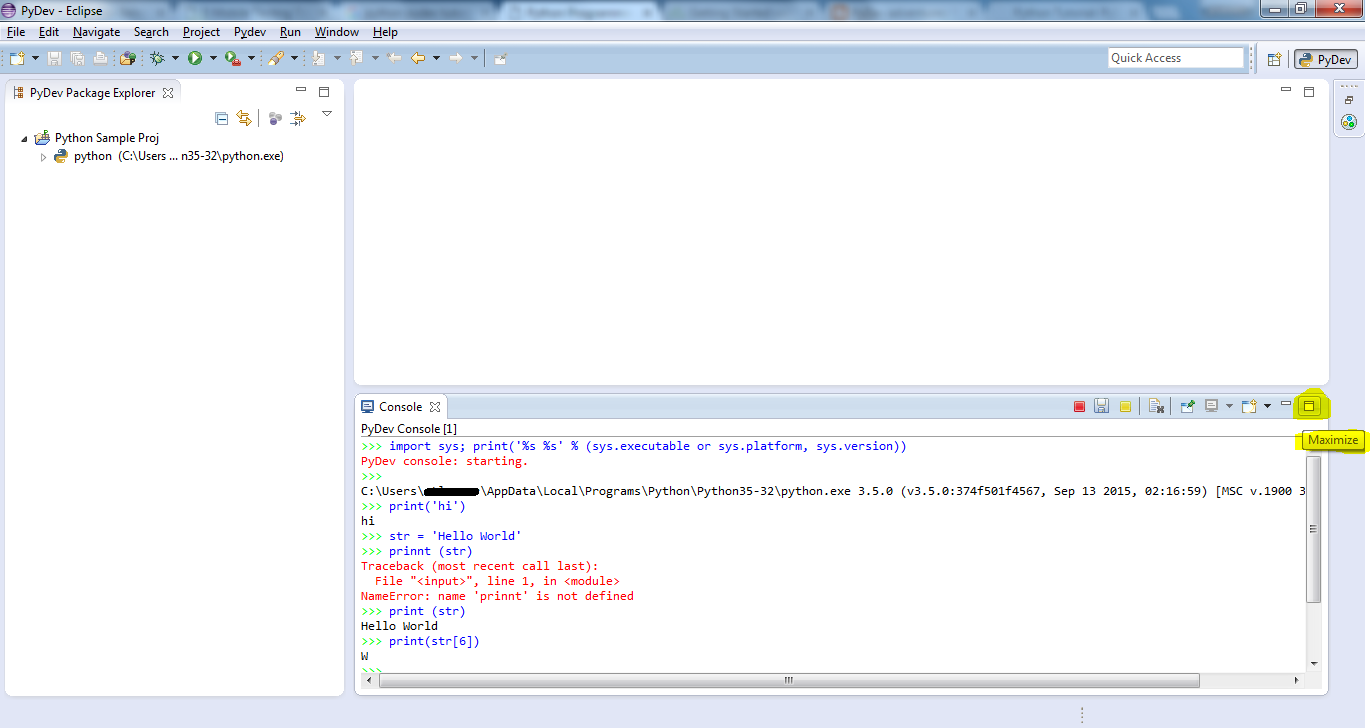Minimize the Console view
The height and width of the screenshot is (728, 1370).
(x=1286, y=404)
